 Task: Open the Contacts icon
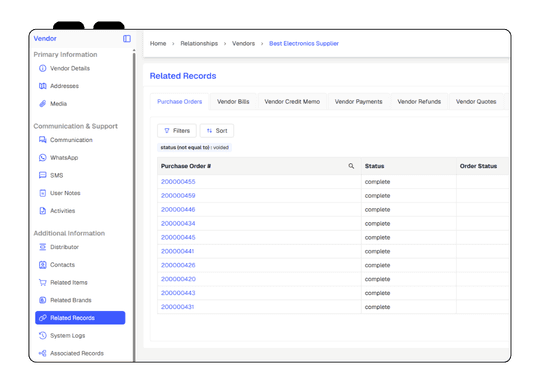(x=42, y=264)
